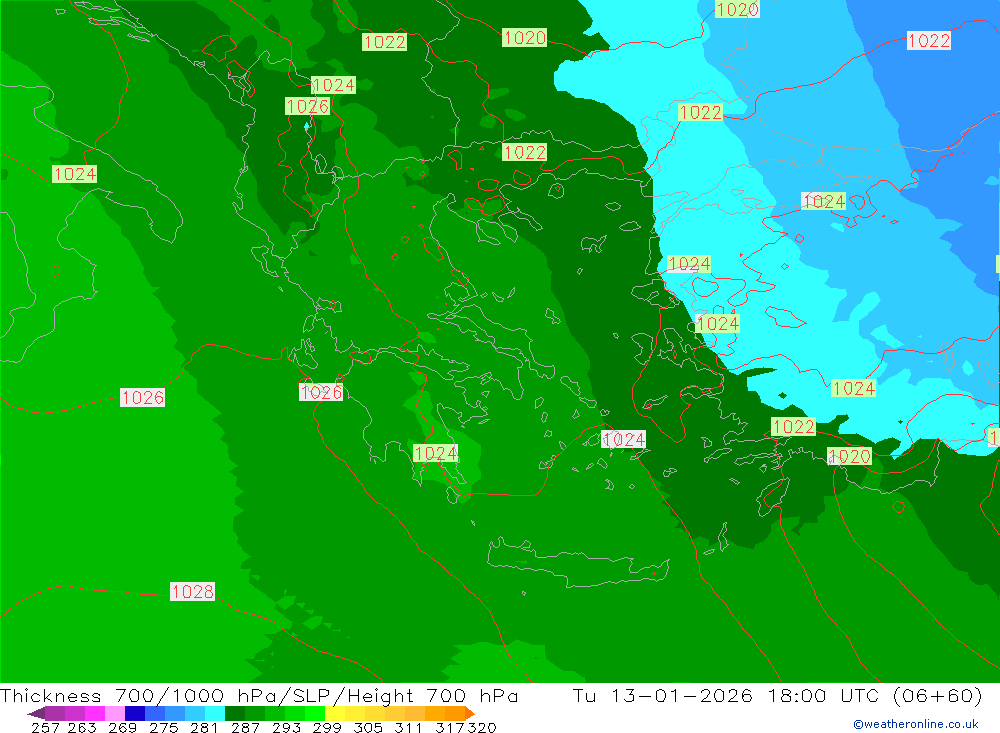Click legend value 281
1000x733 pixels.
point(204,727)
